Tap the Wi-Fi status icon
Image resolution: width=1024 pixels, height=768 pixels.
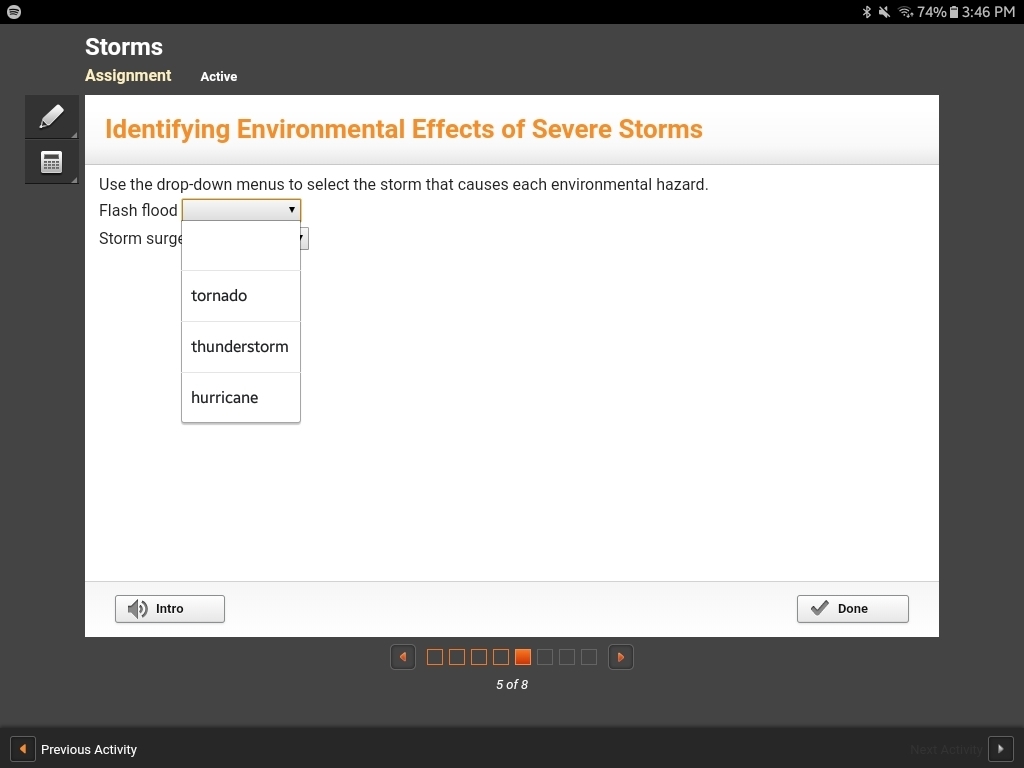click(905, 12)
